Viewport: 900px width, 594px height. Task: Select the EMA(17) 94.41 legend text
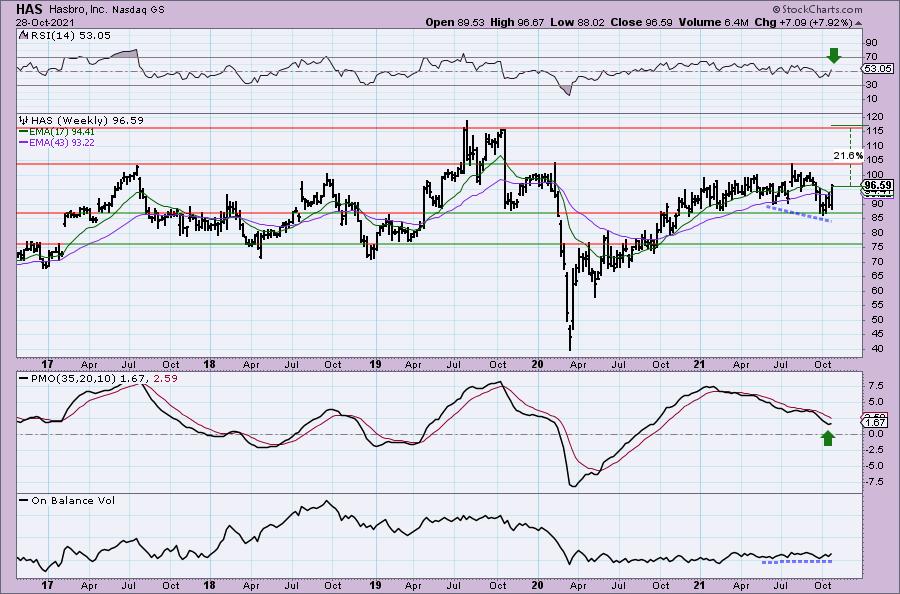[62, 131]
